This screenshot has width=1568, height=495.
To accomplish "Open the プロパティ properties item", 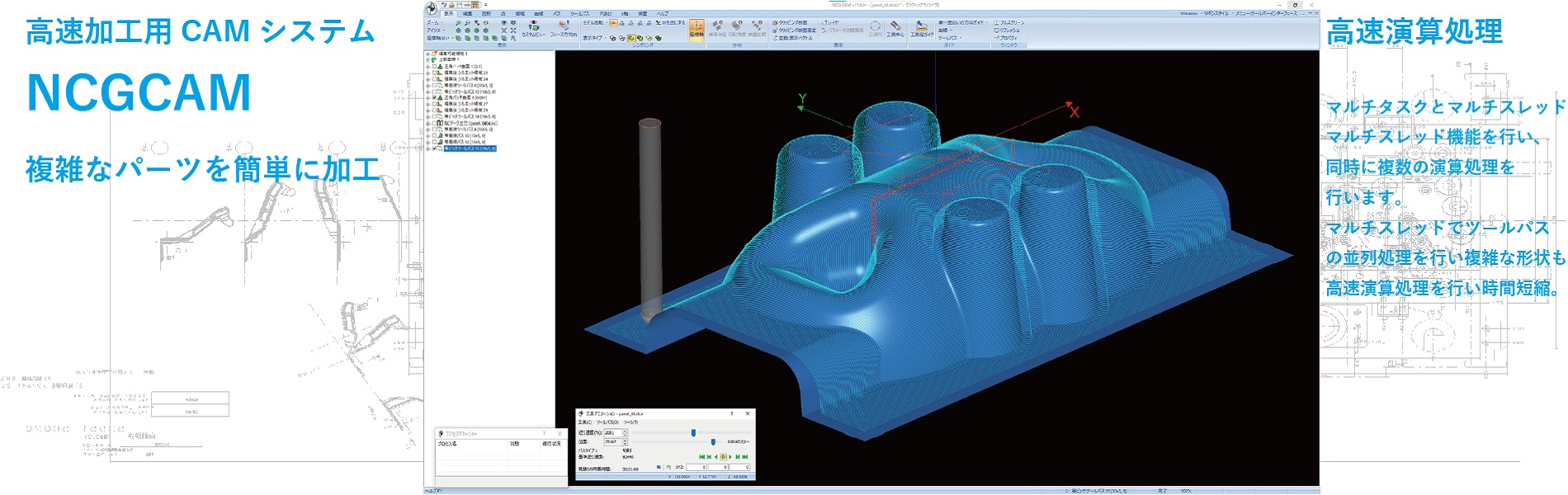I will point(1005,38).
